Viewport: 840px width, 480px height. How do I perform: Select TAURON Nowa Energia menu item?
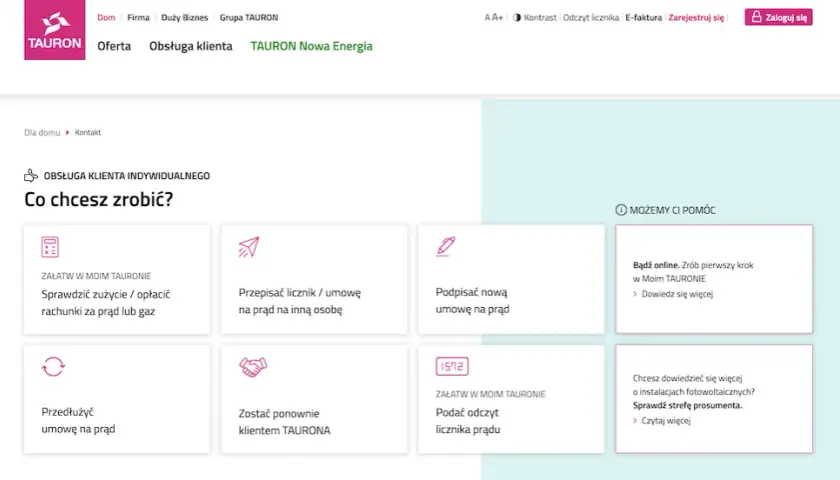click(x=311, y=46)
